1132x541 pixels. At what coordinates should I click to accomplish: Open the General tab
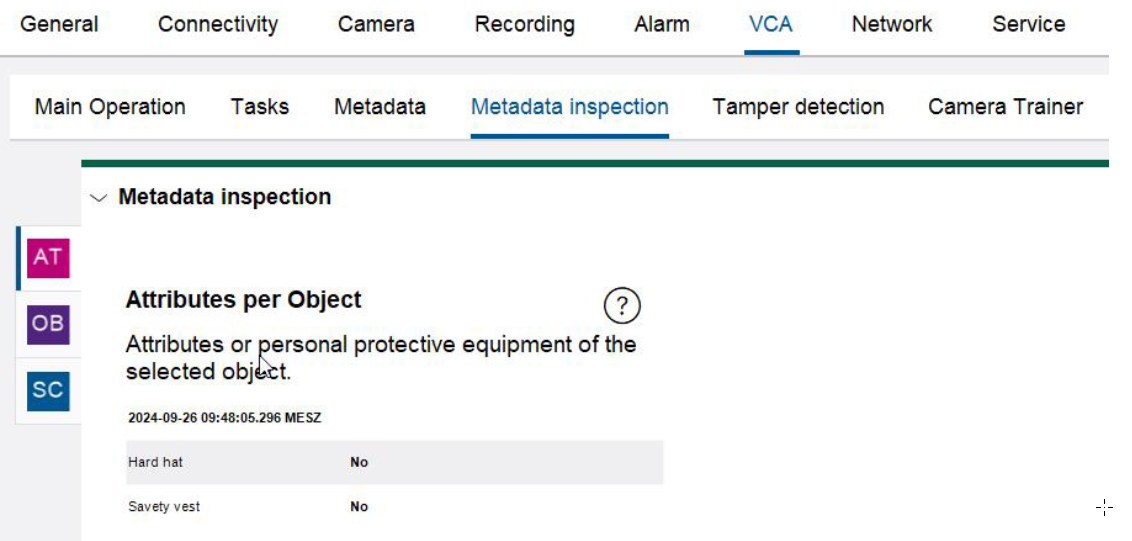[59, 25]
